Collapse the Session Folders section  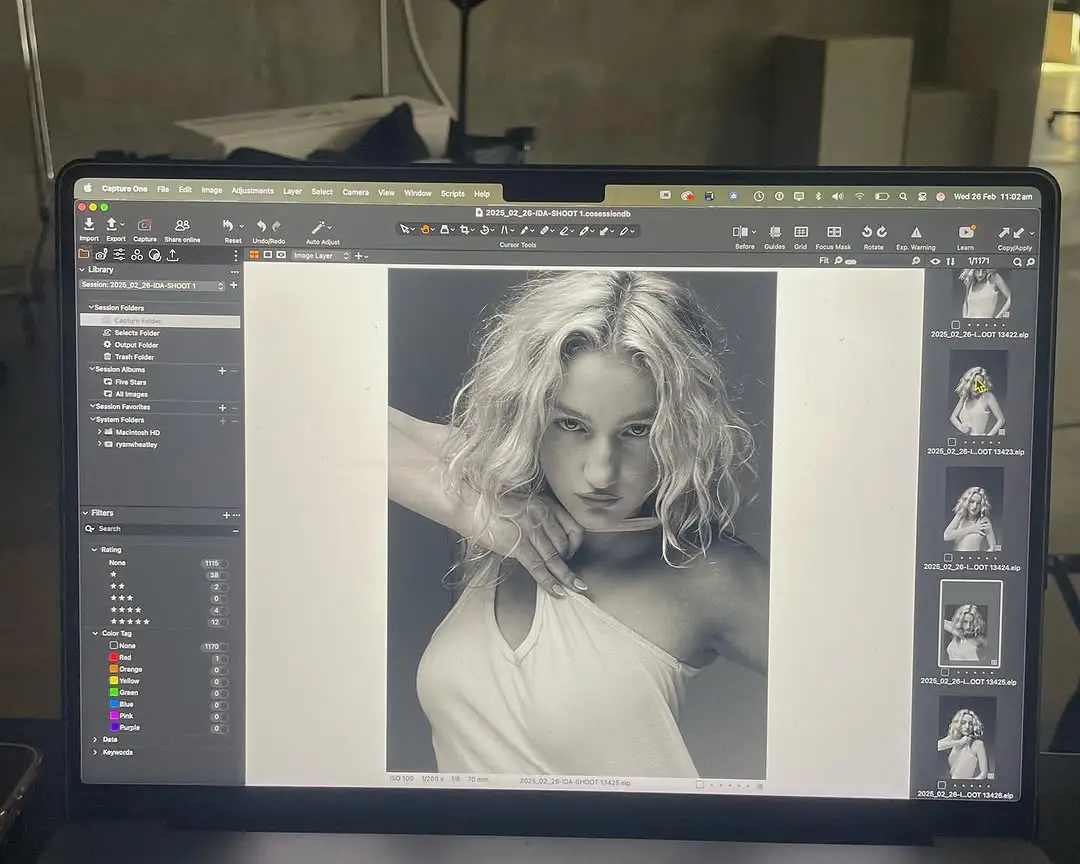[91, 307]
